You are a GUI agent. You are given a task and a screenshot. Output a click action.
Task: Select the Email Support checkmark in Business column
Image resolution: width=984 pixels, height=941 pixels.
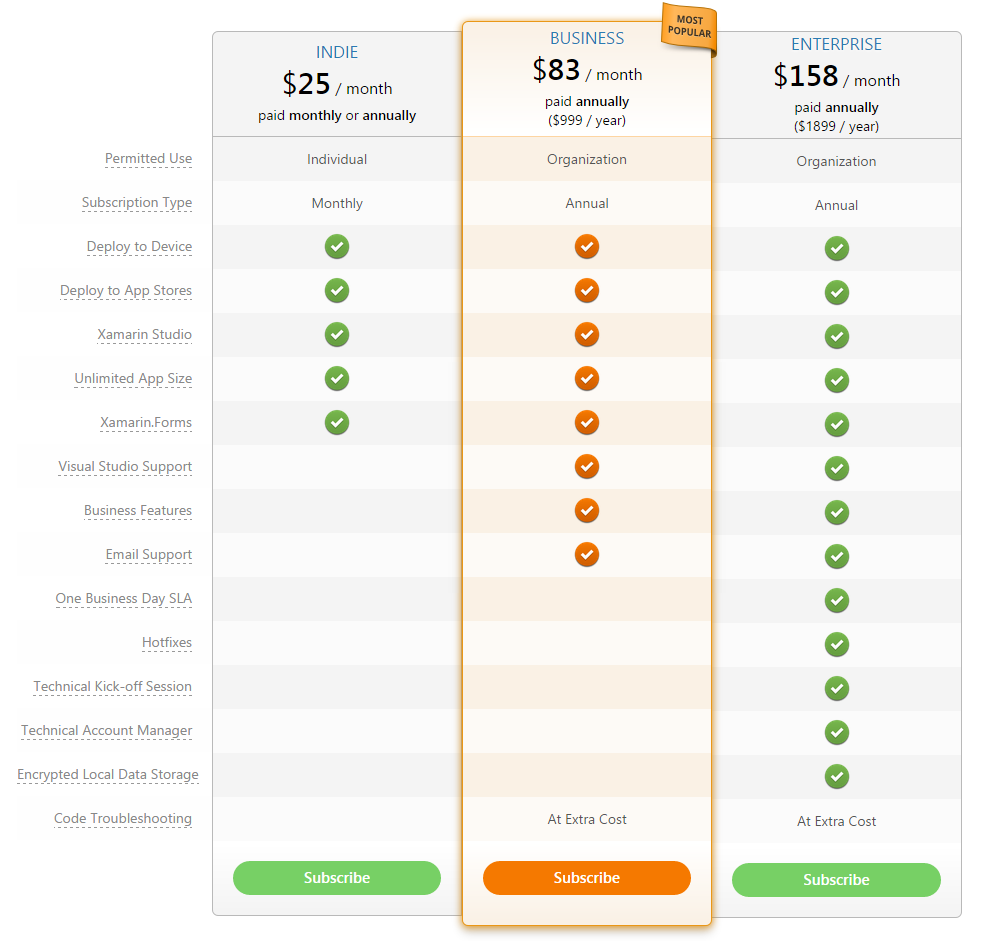[587, 555]
